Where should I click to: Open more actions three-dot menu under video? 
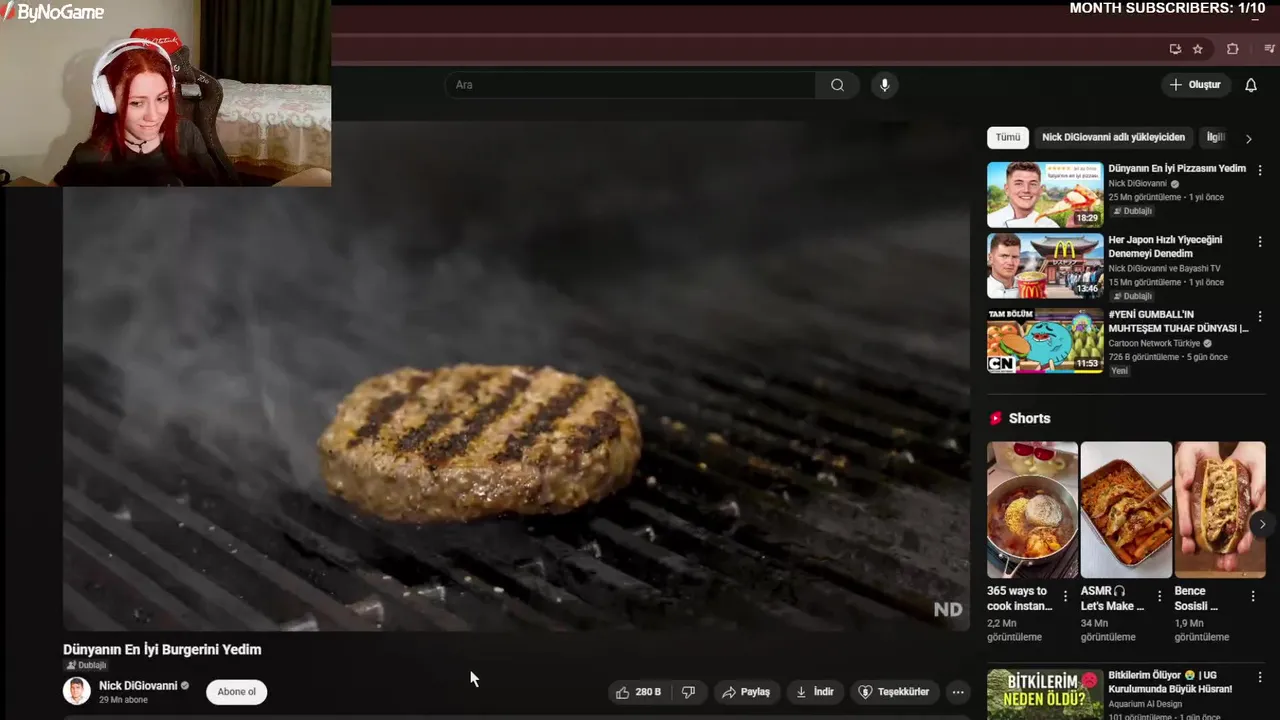tap(958, 692)
